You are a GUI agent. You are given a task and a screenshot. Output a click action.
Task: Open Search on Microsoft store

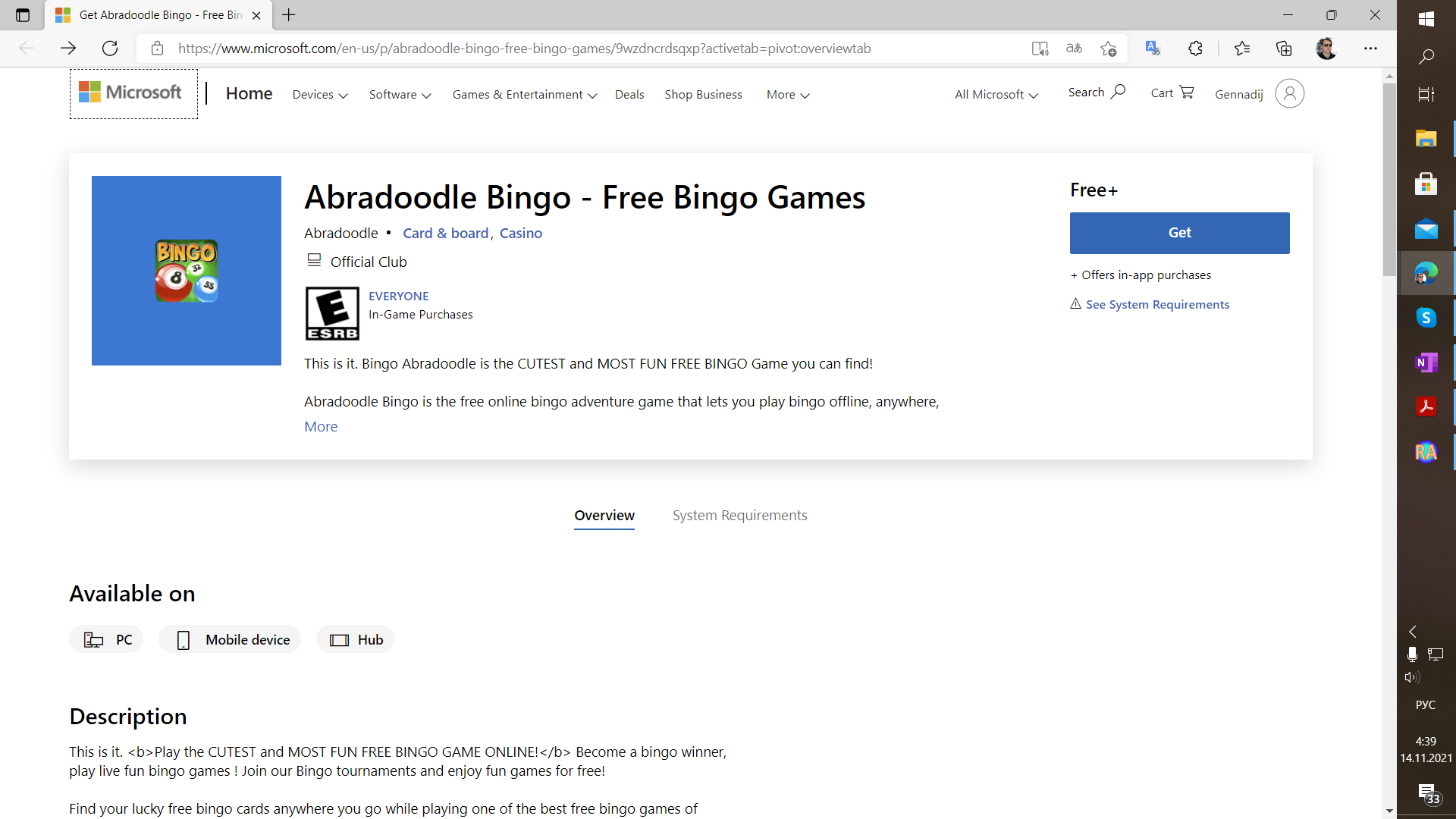[x=1096, y=92]
